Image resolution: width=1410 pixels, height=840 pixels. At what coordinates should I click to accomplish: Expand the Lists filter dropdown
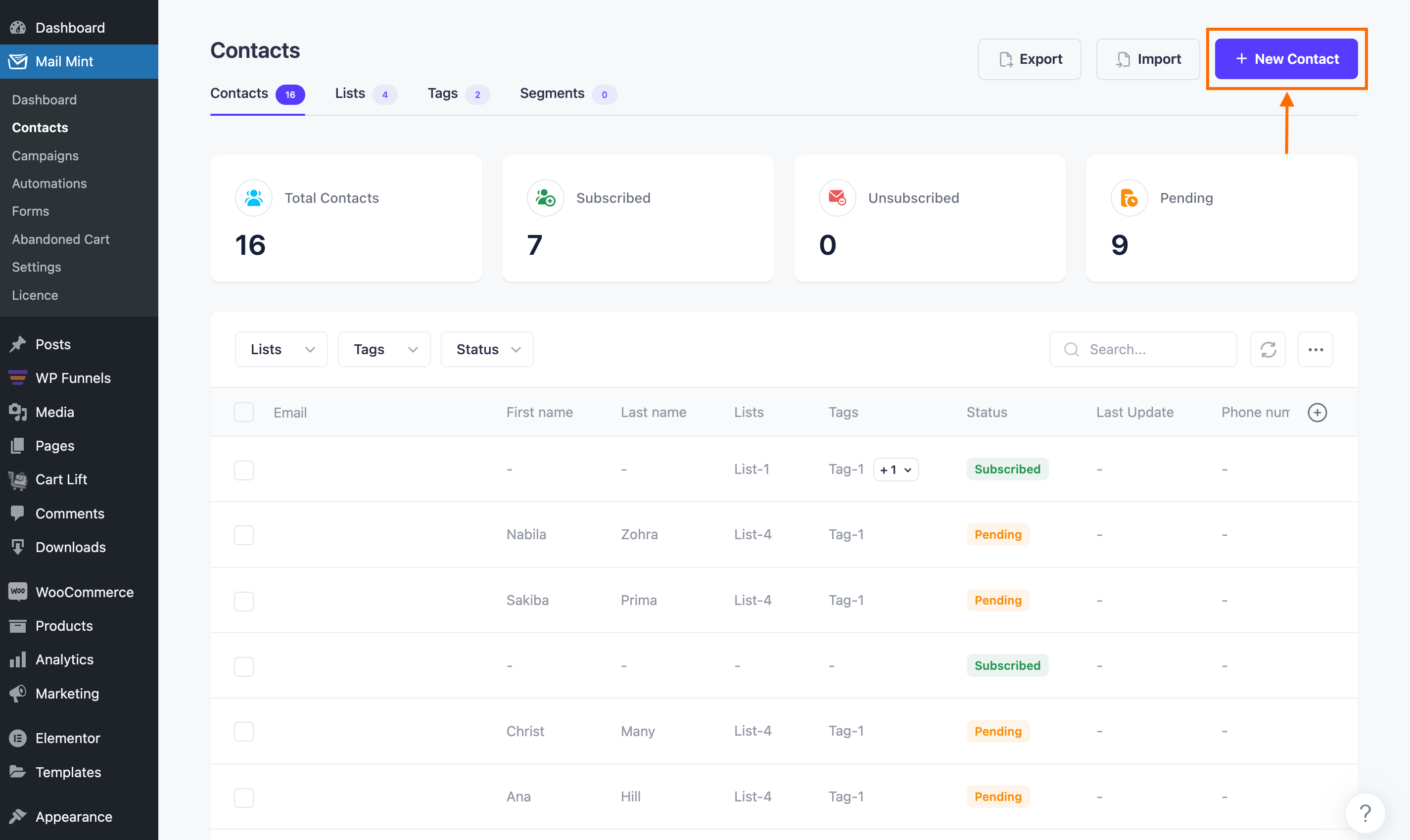[x=280, y=348]
